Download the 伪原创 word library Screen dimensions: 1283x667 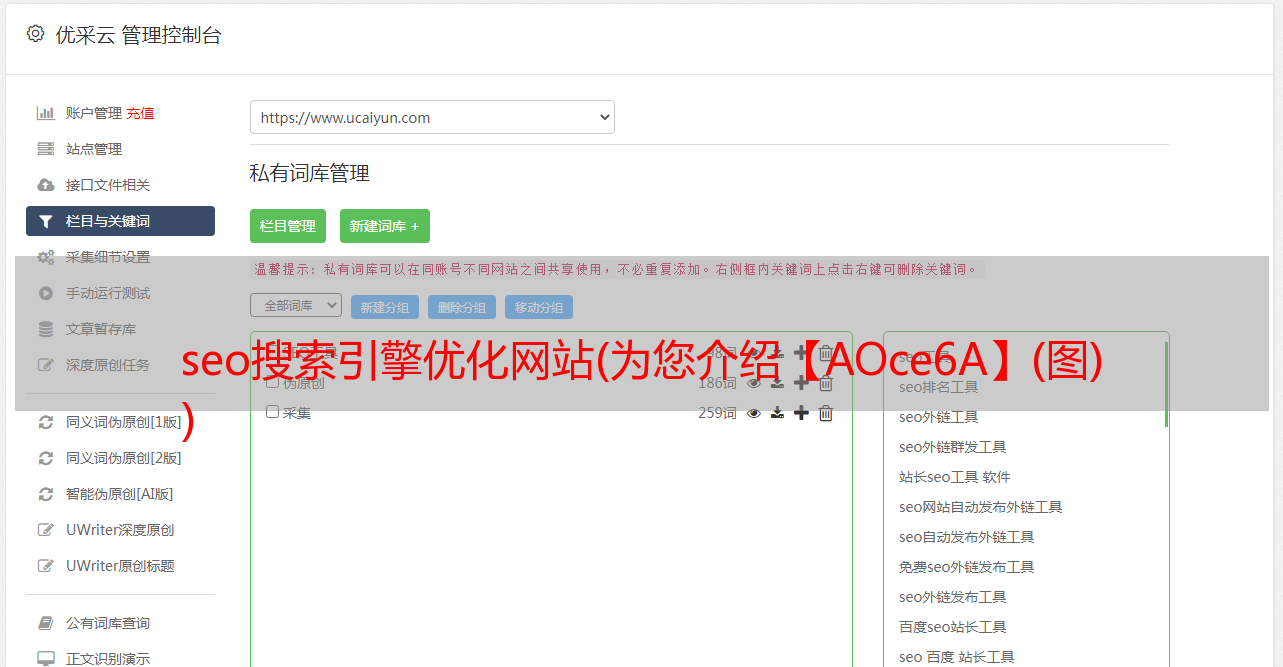click(777, 383)
